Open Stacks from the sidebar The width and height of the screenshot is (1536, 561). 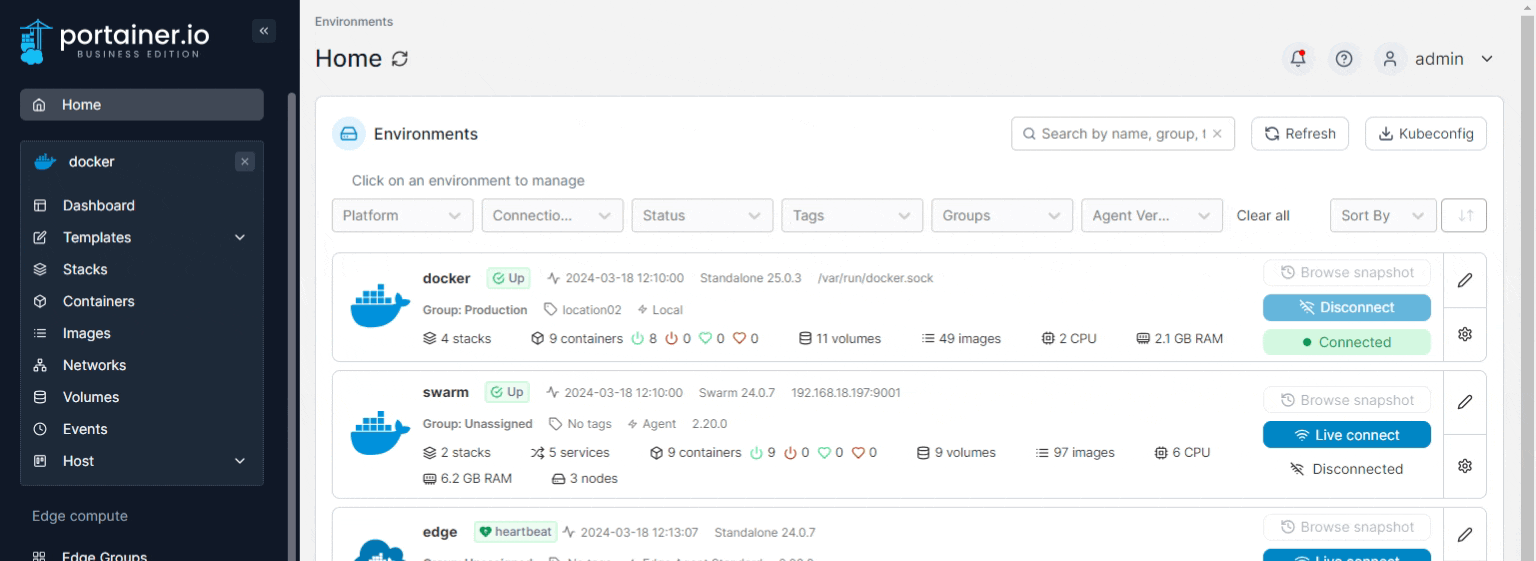(x=85, y=269)
